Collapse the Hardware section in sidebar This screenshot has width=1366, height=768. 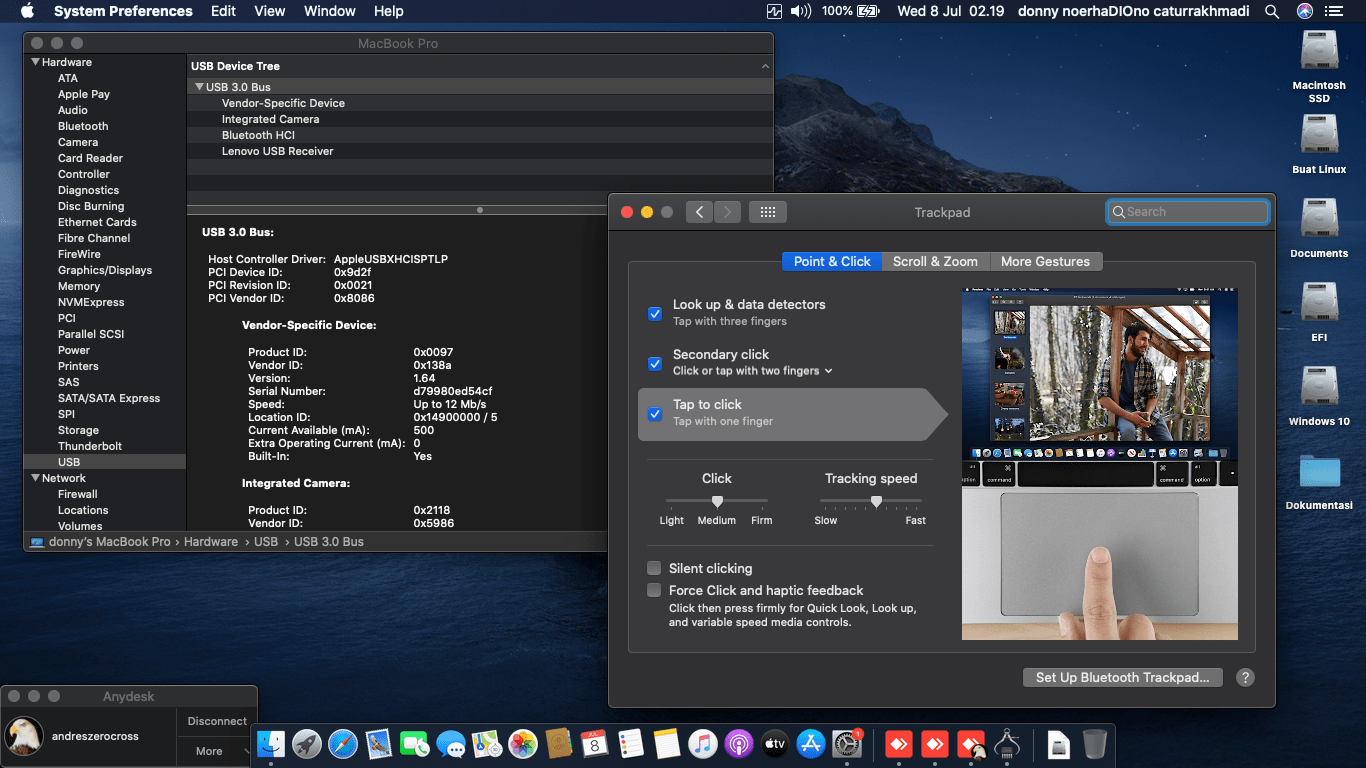tap(36, 62)
